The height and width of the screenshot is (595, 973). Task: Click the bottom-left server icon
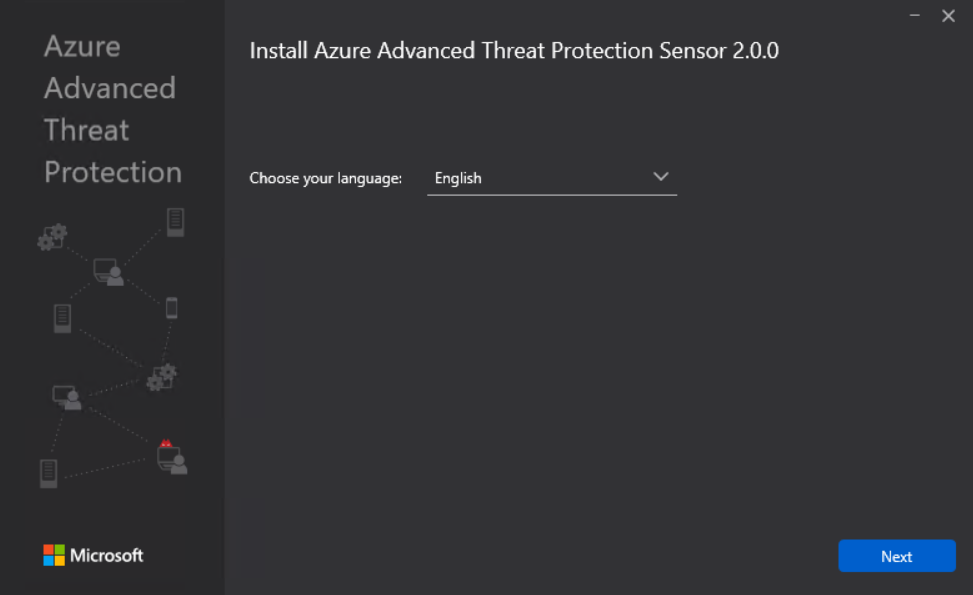[x=48, y=473]
